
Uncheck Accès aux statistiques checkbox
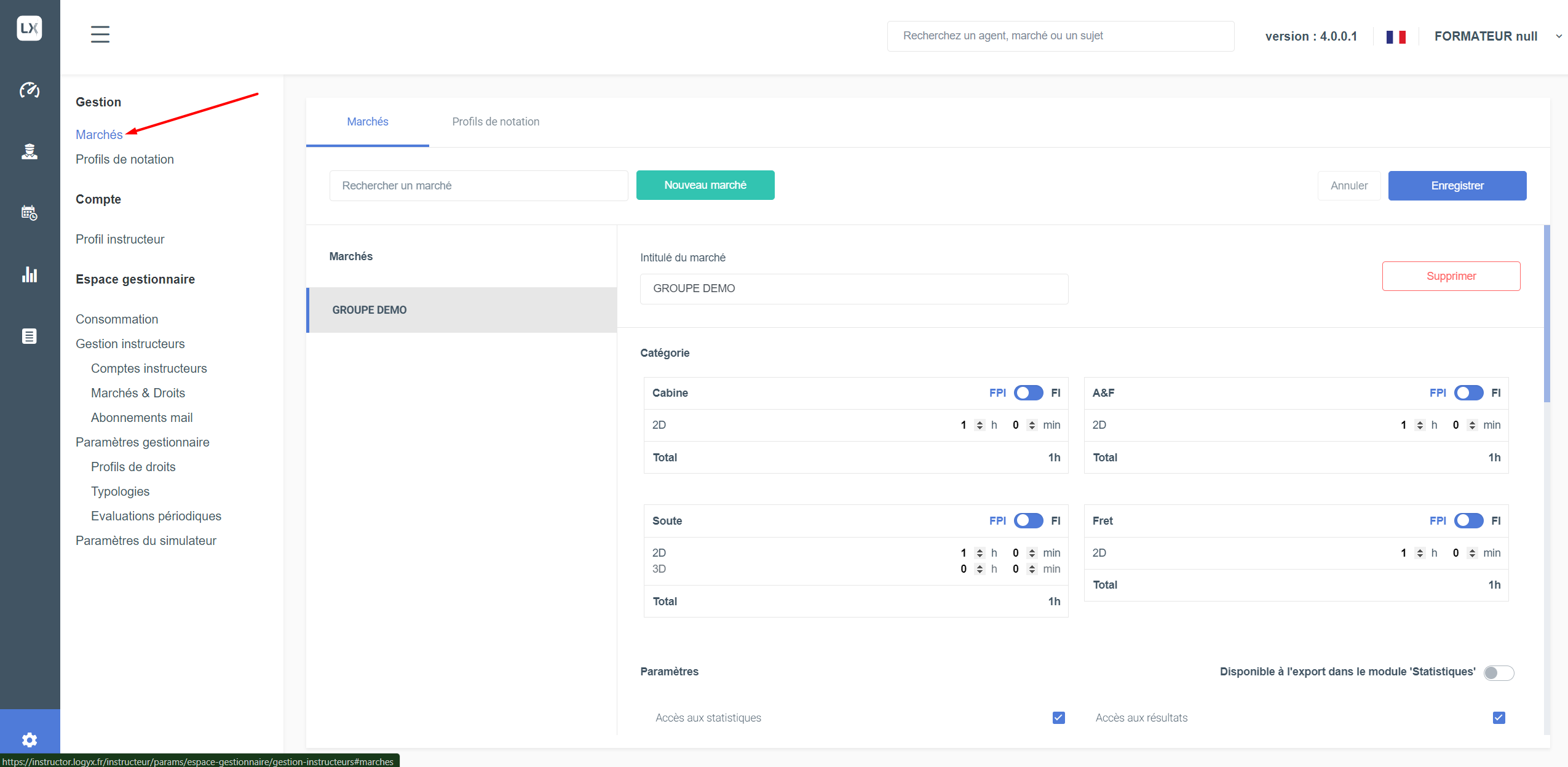pyautogui.click(x=1058, y=718)
